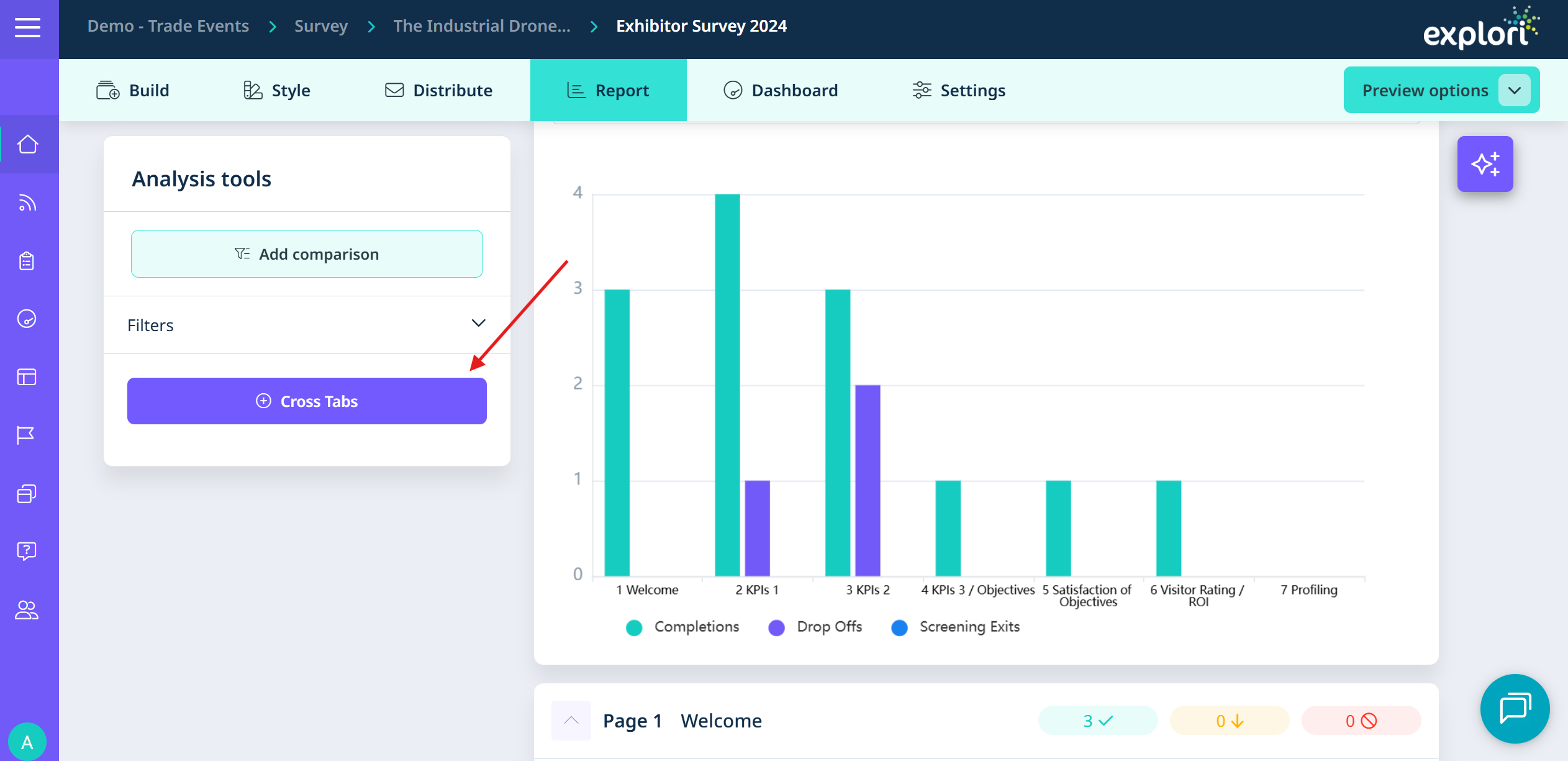Toggle Completions series in chart legend
This screenshot has height=761, width=1568.
(682, 627)
